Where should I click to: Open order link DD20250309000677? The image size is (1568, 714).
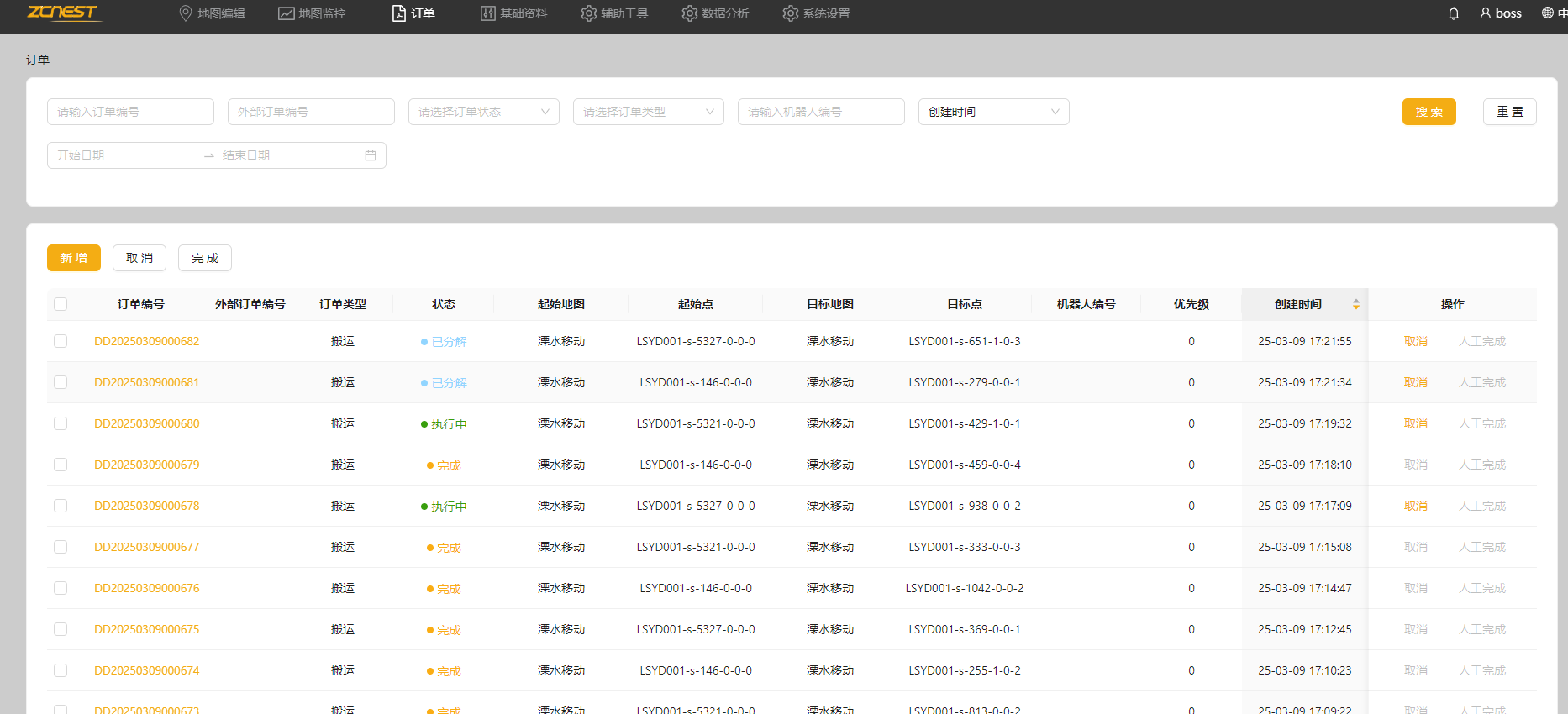(x=147, y=547)
